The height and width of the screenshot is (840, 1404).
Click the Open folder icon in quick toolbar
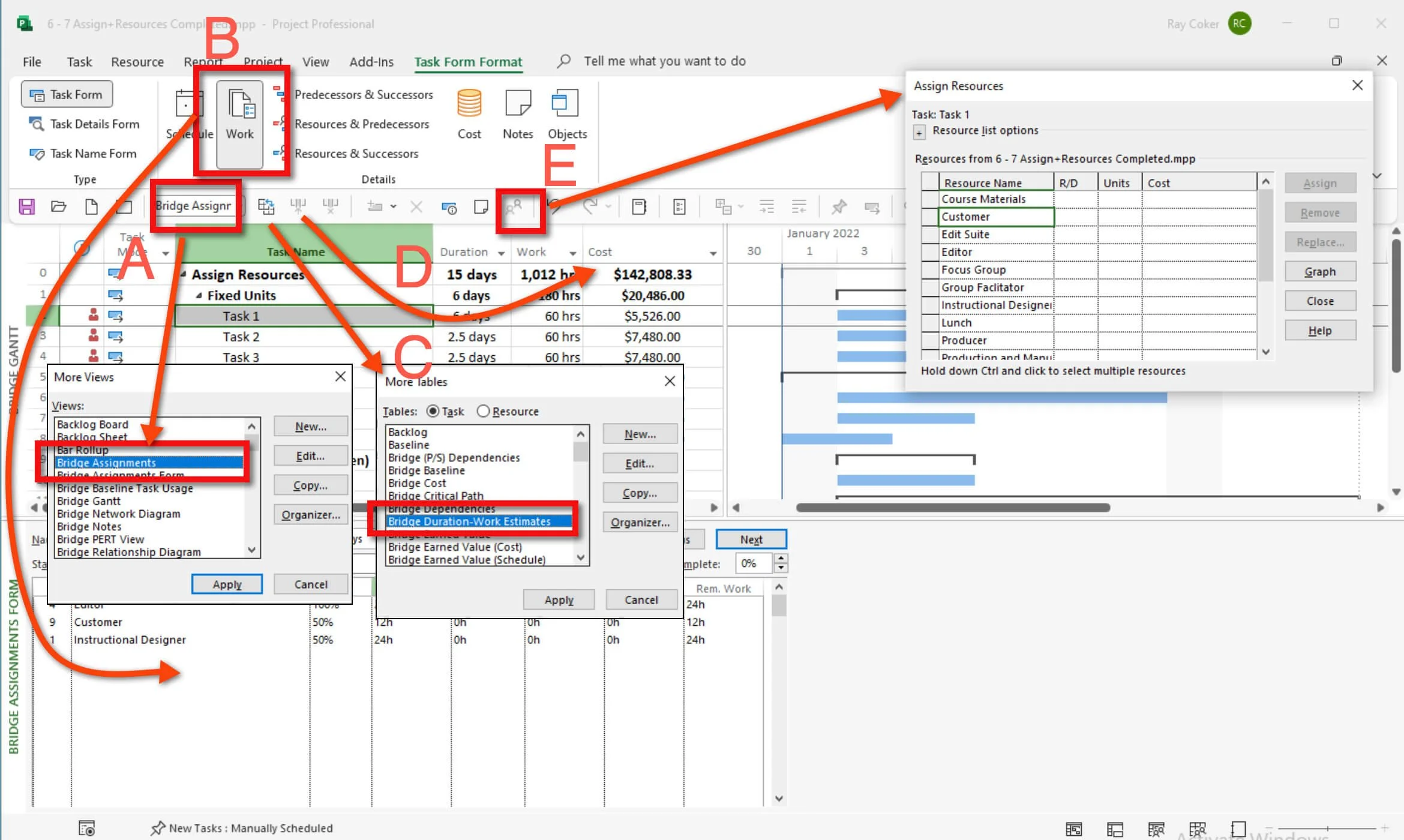(x=59, y=207)
